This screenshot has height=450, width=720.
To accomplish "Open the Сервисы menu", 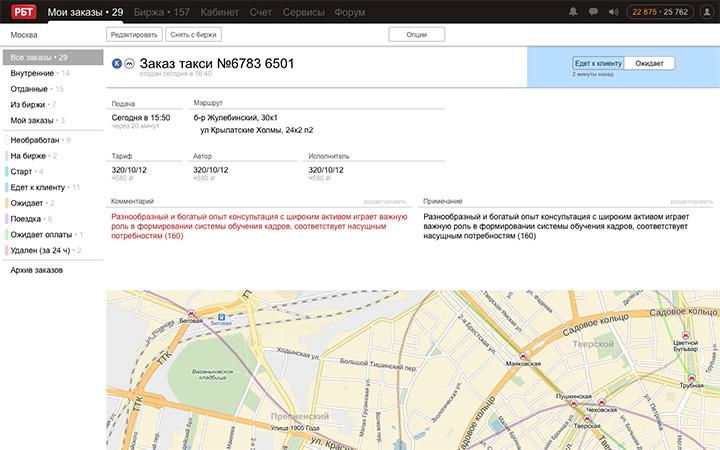I will 304,12.
